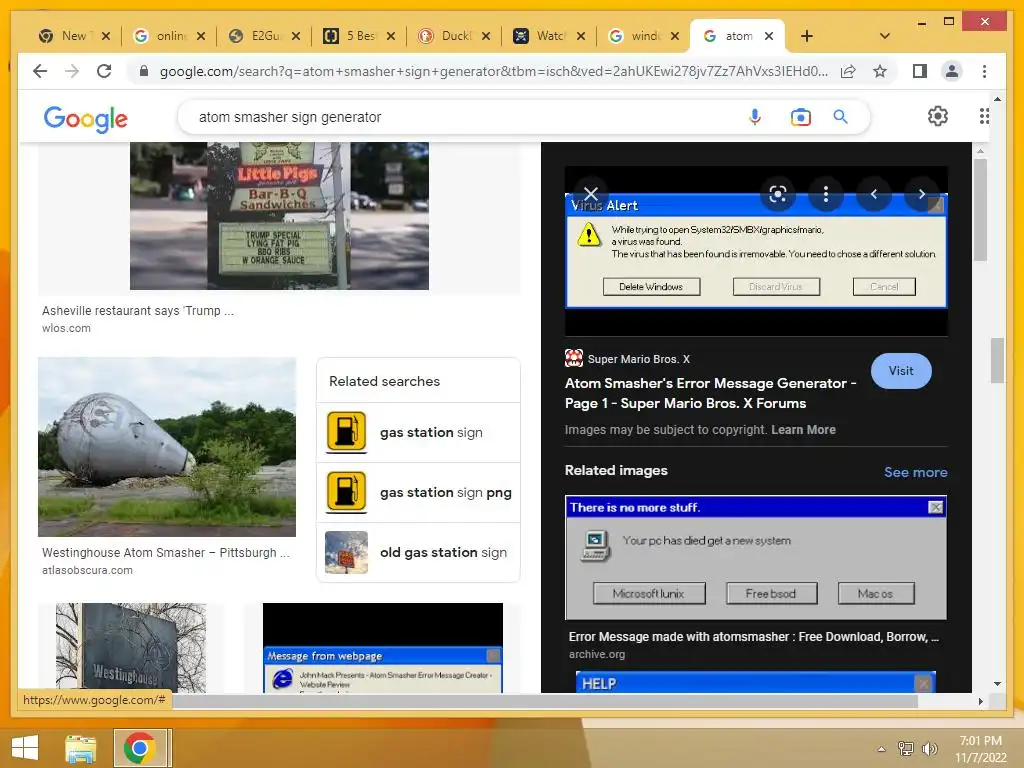The image size is (1024, 768).
Task: Click wlos.com source text
Action: point(66,328)
